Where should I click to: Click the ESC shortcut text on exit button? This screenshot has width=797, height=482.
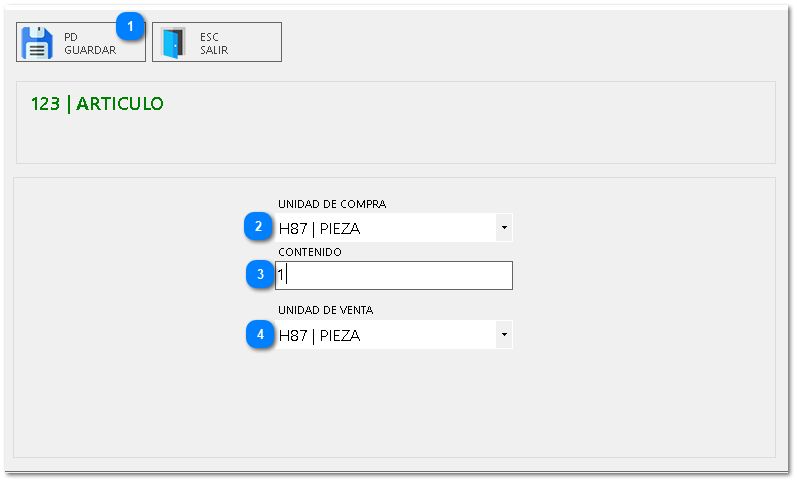(x=209, y=37)
